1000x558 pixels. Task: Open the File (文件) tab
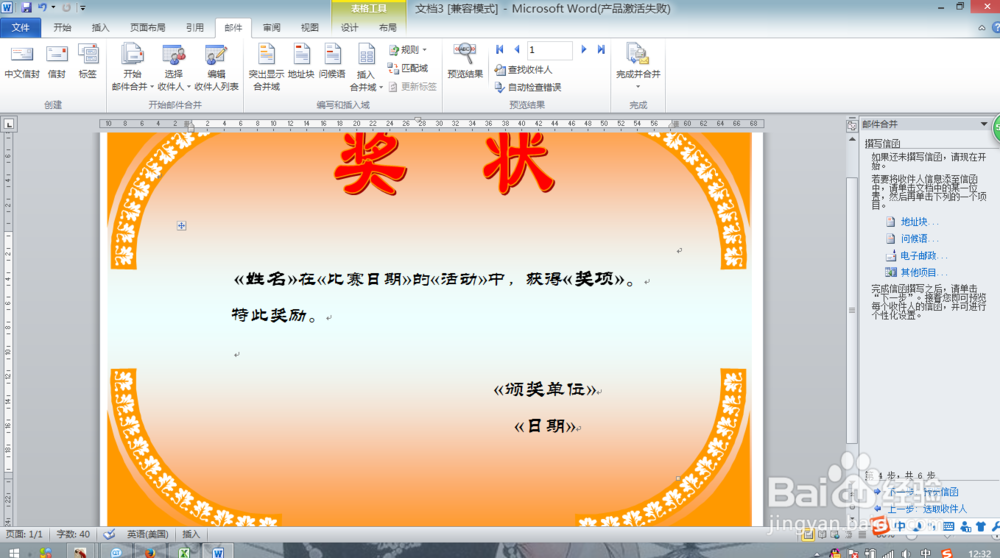coord(20,27)
